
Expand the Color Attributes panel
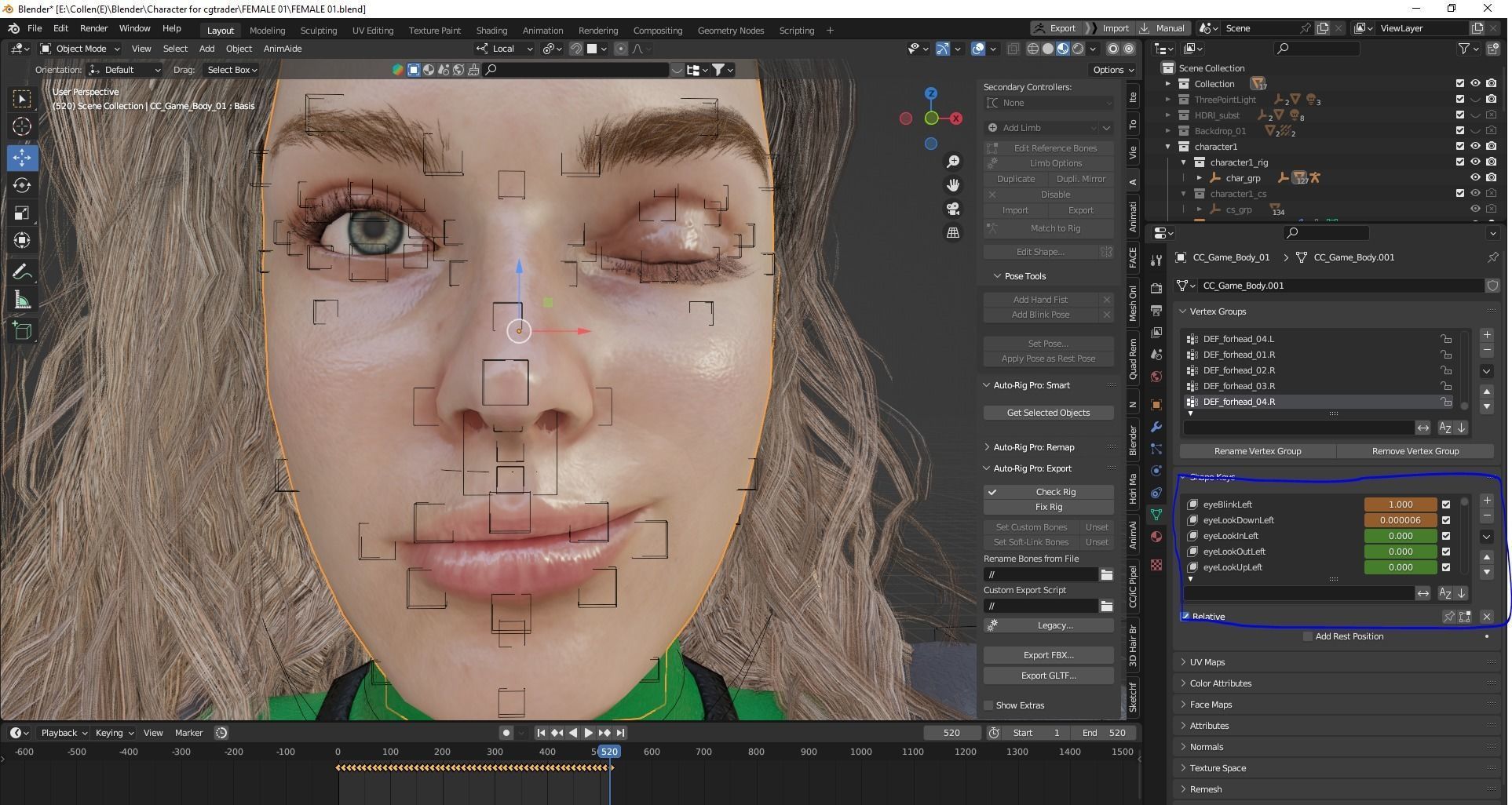tap(1220, 683)
